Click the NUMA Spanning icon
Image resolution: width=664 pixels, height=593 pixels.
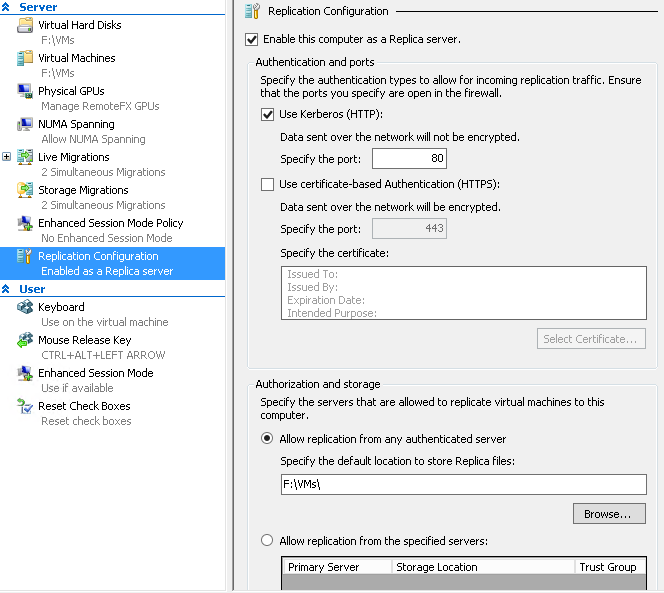click(x=25, y=124)
